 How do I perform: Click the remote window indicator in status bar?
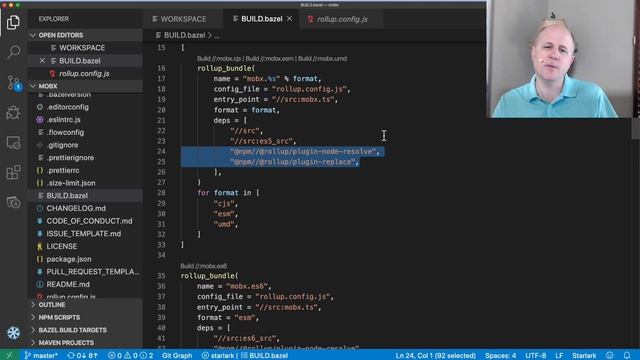point(9,356)
